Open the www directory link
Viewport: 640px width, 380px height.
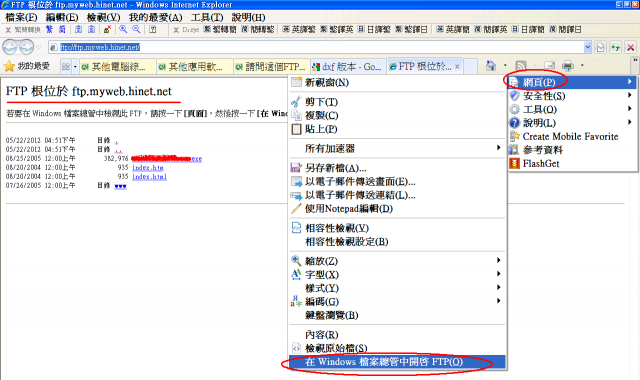coord(120,186)
